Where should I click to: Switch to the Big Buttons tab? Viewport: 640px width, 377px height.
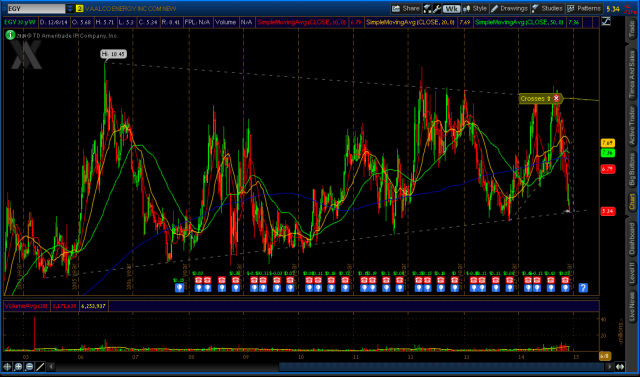click(632, 169)
